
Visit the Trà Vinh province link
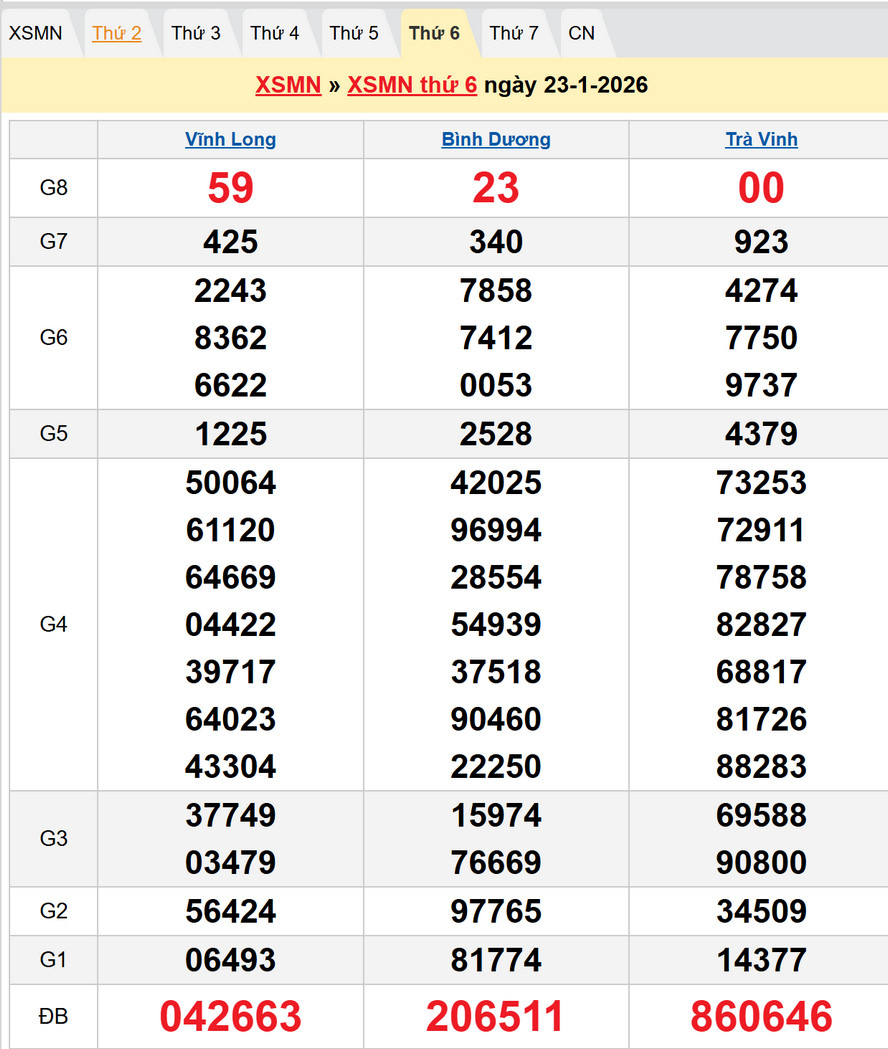point(761,140)
